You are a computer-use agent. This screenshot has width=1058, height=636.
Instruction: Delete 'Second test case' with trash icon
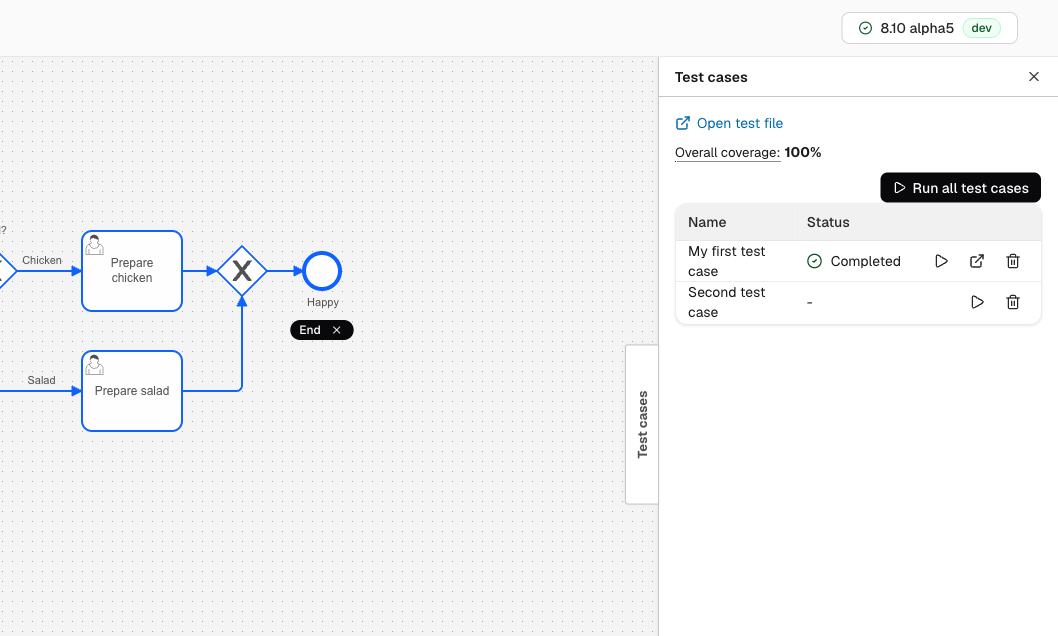pos(1013,302)
